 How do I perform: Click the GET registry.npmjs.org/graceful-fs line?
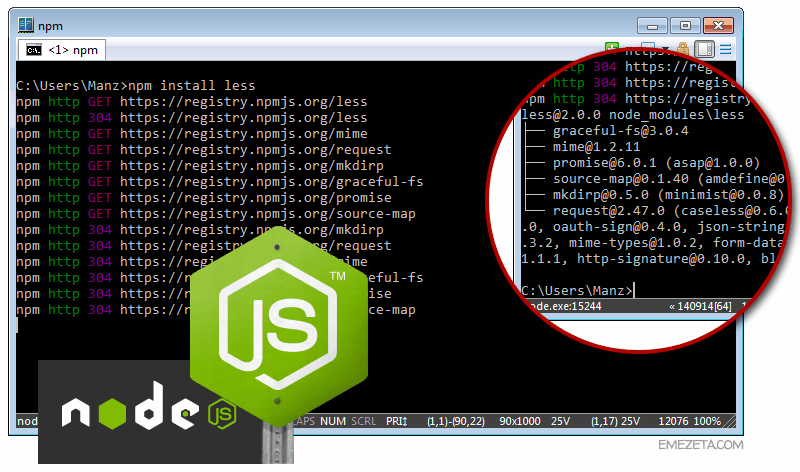pos(220,182)
